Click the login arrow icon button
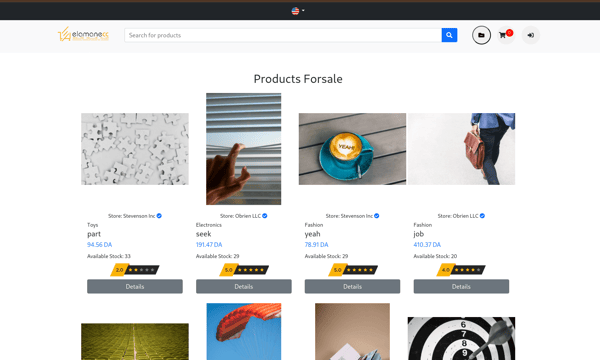The width and height of the screenshot is (600, 360). [x=530, y=35]
